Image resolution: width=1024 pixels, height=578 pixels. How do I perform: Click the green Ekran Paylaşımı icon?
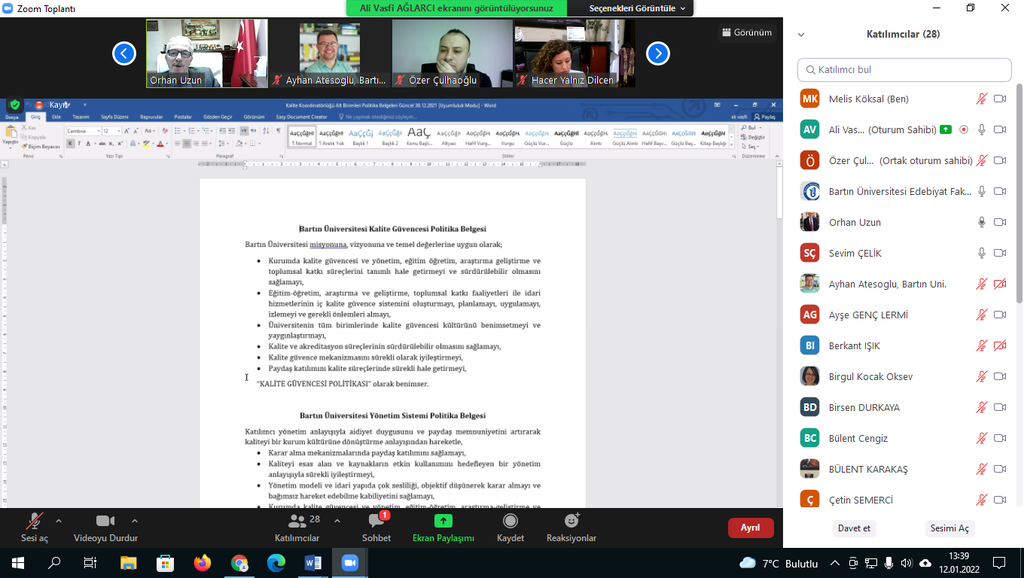[443, 521]
